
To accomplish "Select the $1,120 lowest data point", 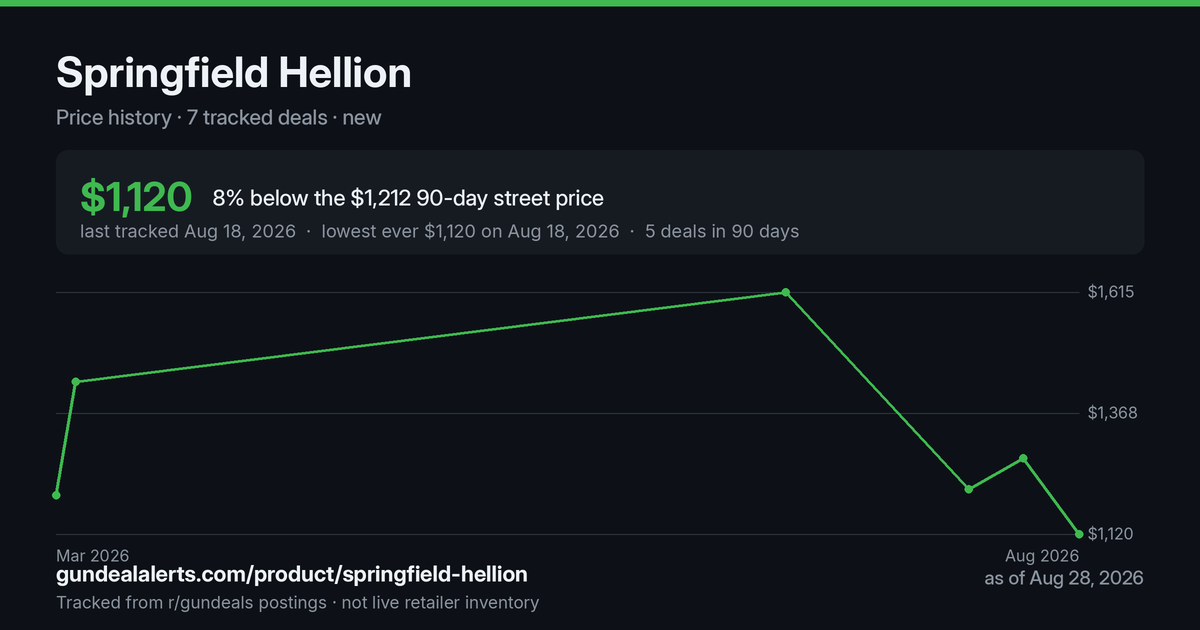I will tap(1079, 534).
